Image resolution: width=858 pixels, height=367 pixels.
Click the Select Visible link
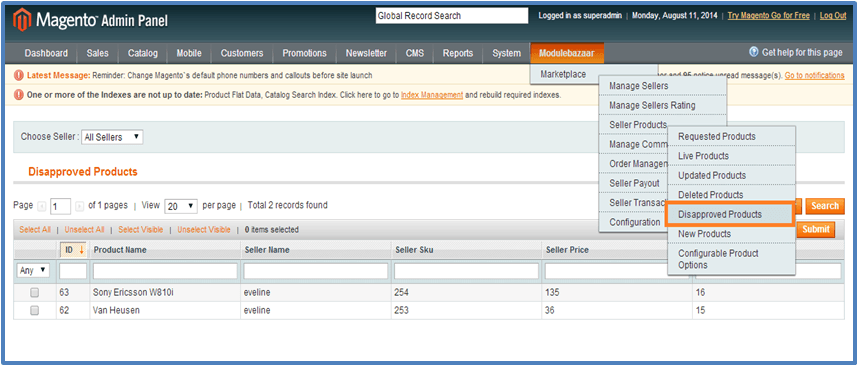click(141, 230)
